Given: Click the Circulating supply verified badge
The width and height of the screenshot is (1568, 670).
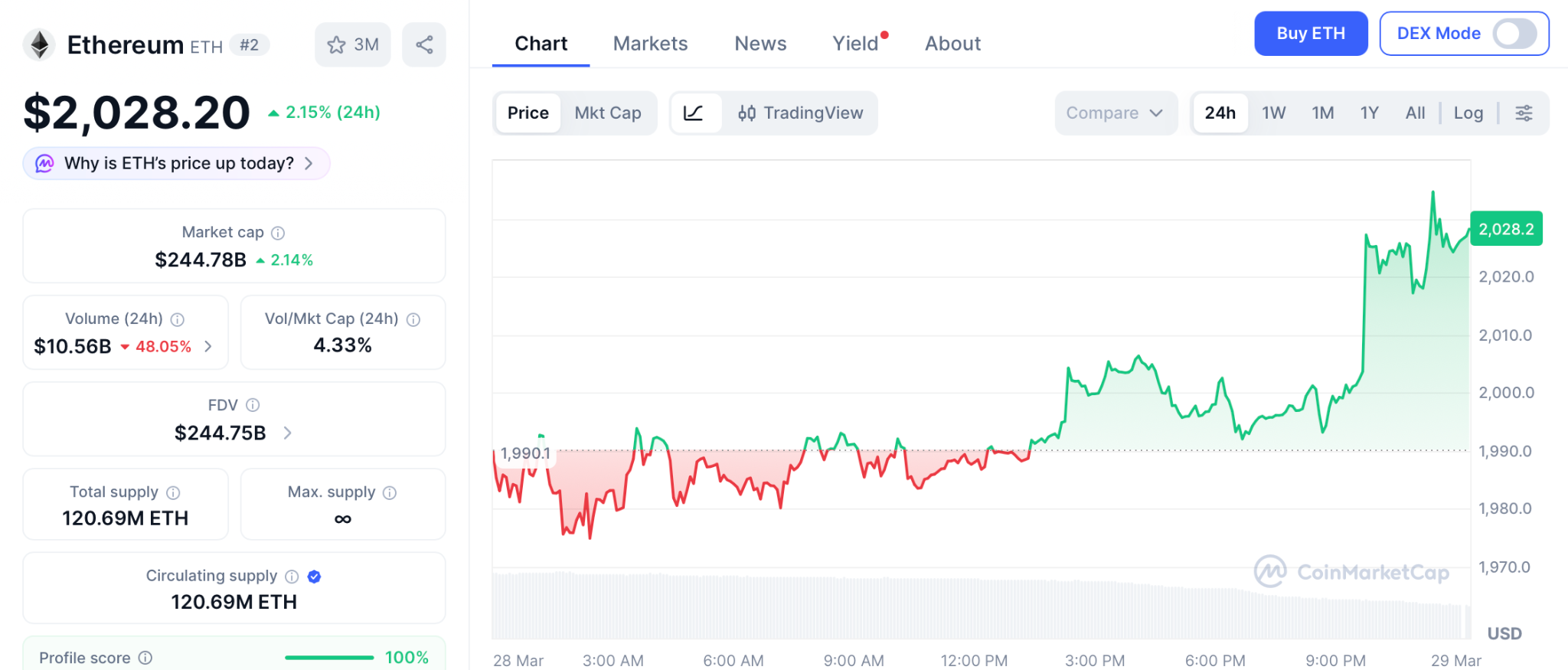Looking at the screenshot, I should point(314,577).
